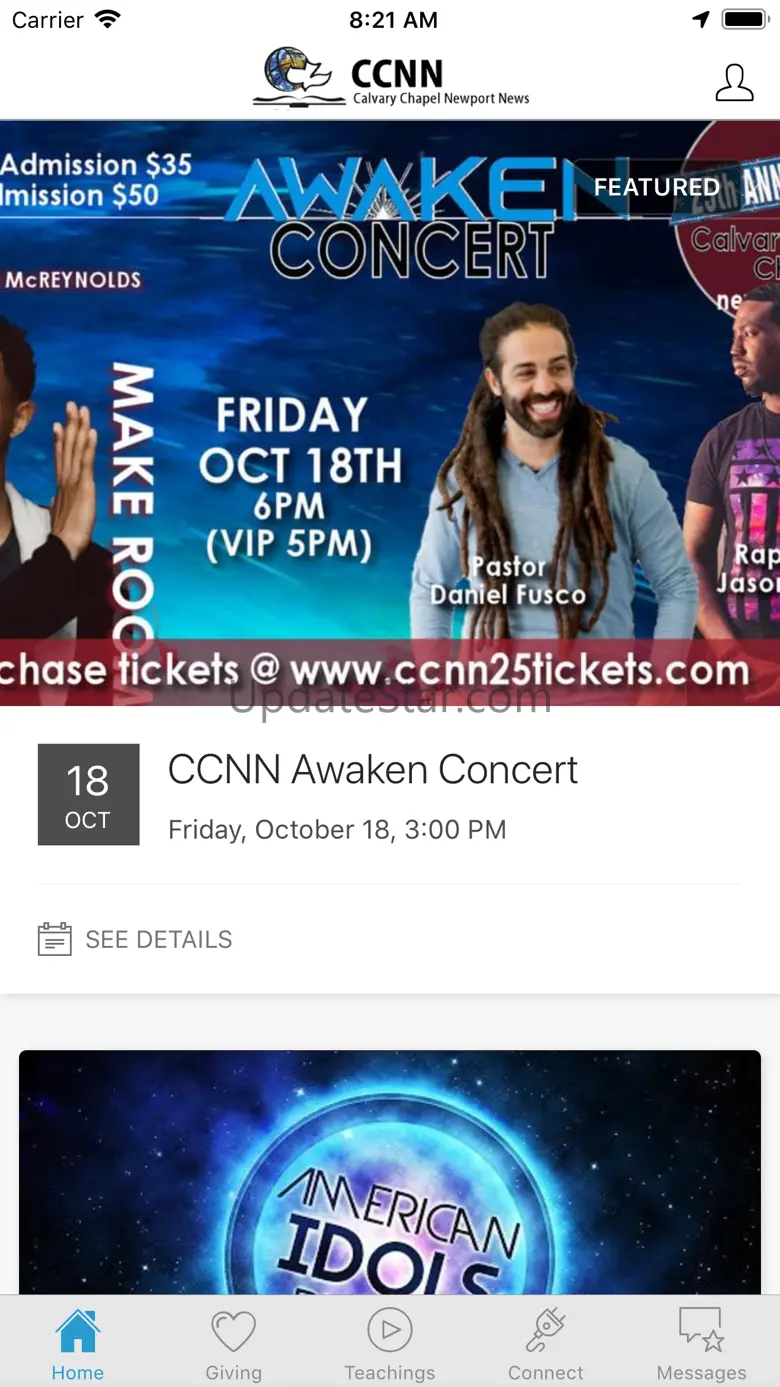
Task: Select the Home house icon
Action: 78,1331
